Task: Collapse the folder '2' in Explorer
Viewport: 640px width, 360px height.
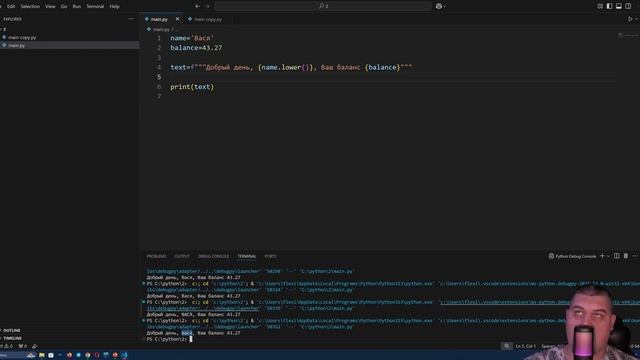Action: tap(3, 29)
